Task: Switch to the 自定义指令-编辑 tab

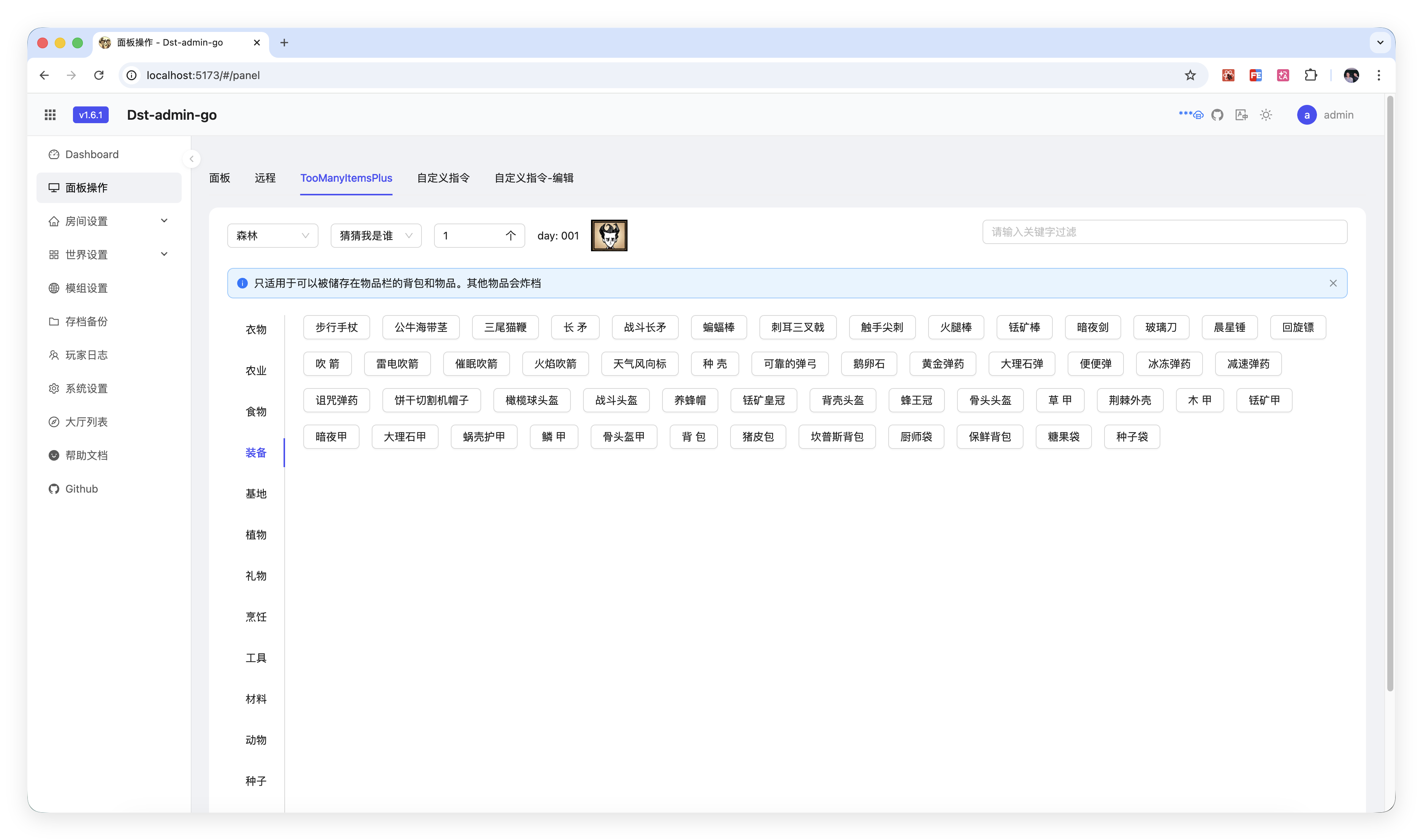Action: coord(534,178)
